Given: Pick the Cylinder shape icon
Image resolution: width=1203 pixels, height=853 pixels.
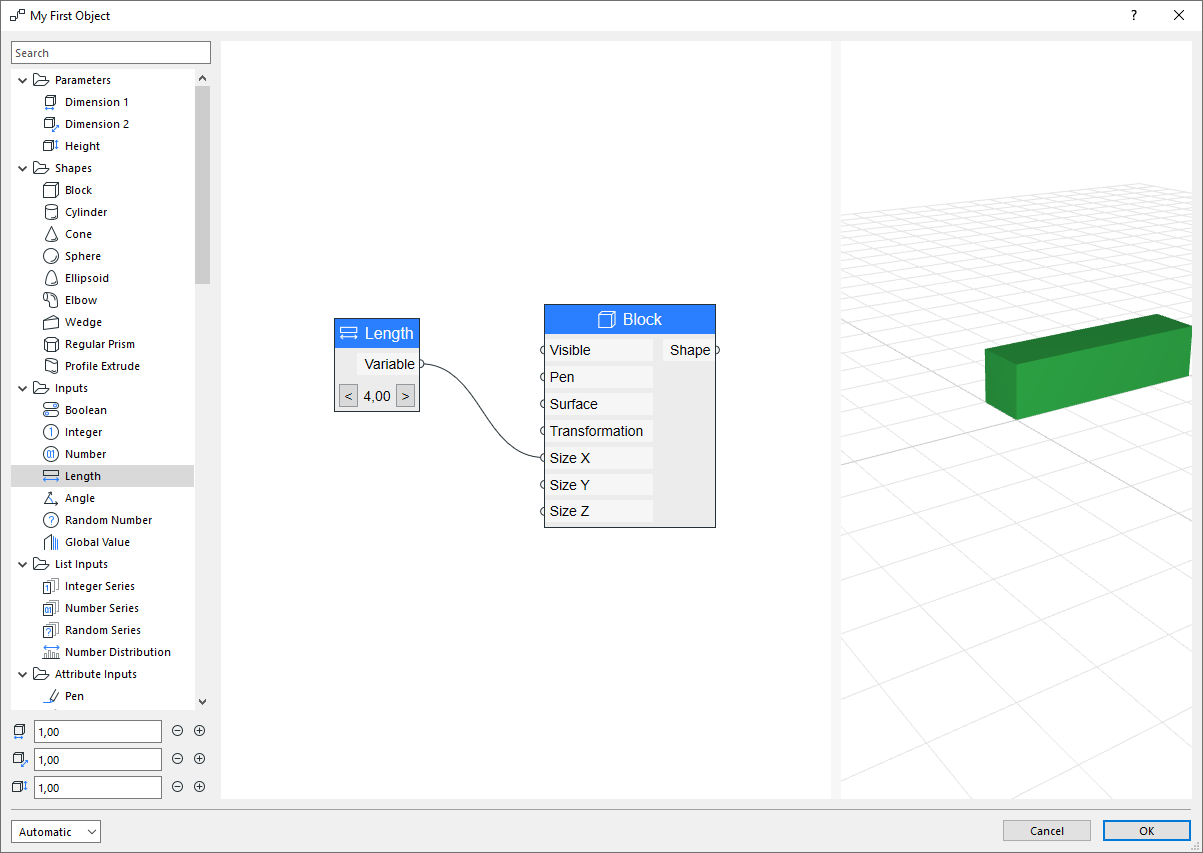Looking at the screenshot, I should tap(51, 212).
